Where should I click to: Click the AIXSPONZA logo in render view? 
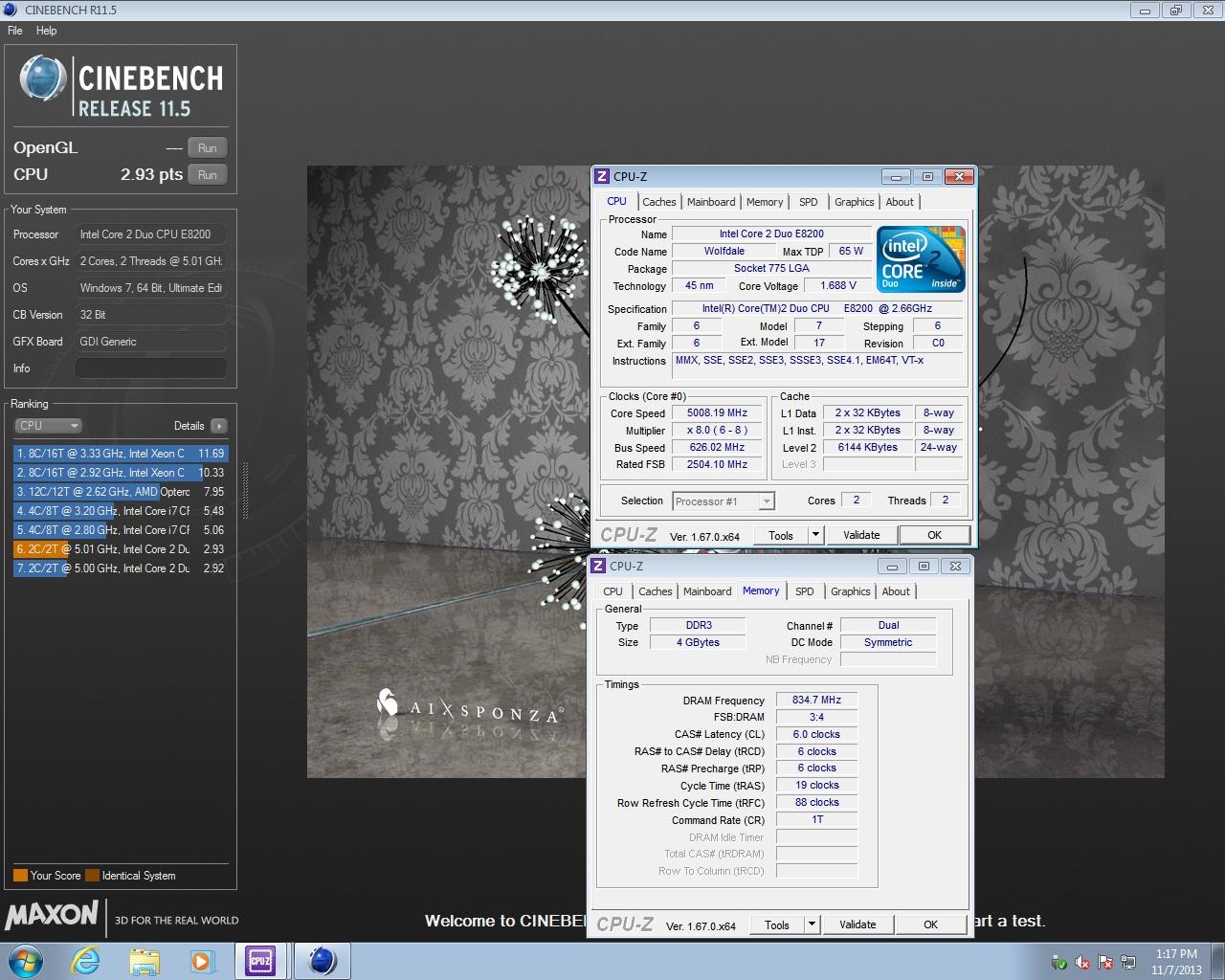469,706
